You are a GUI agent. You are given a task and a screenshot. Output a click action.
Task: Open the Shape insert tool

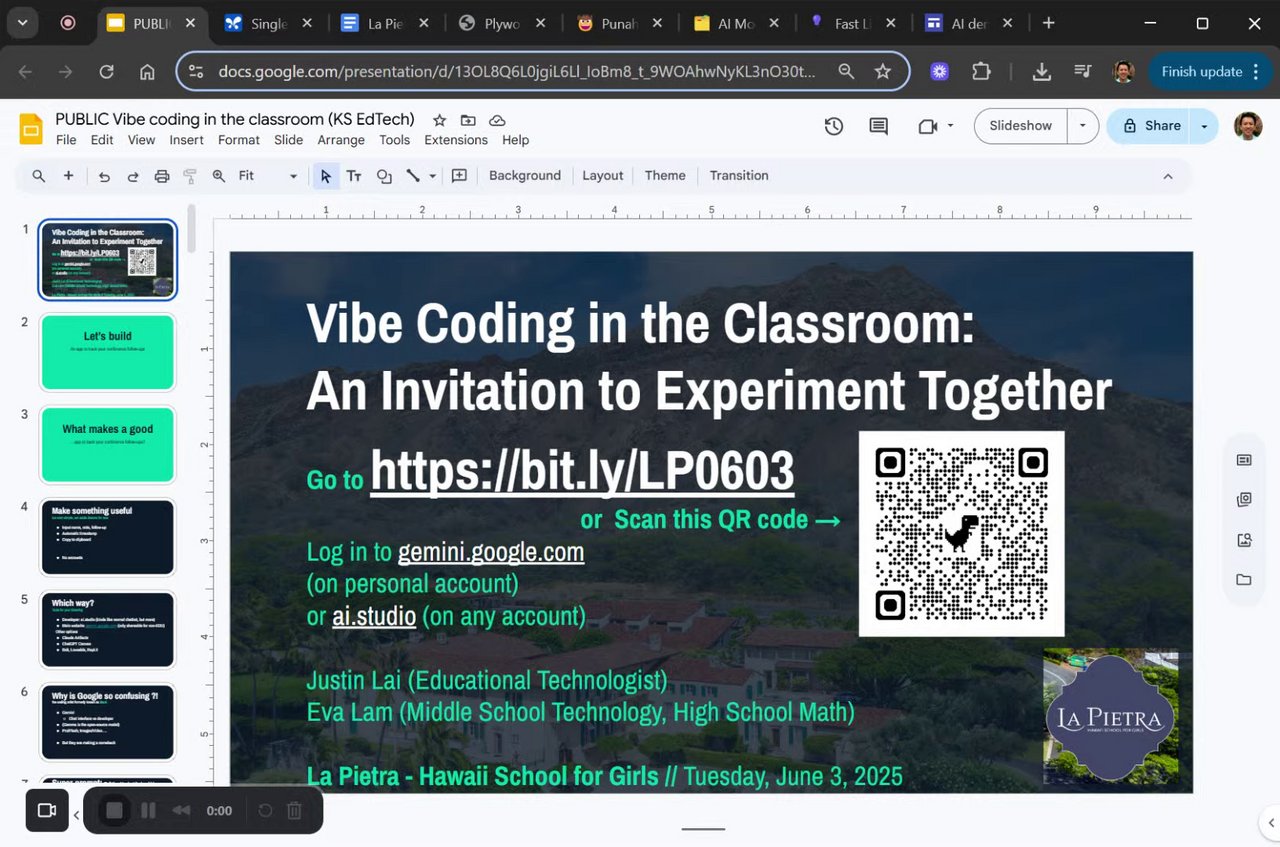tap(384, 176)
